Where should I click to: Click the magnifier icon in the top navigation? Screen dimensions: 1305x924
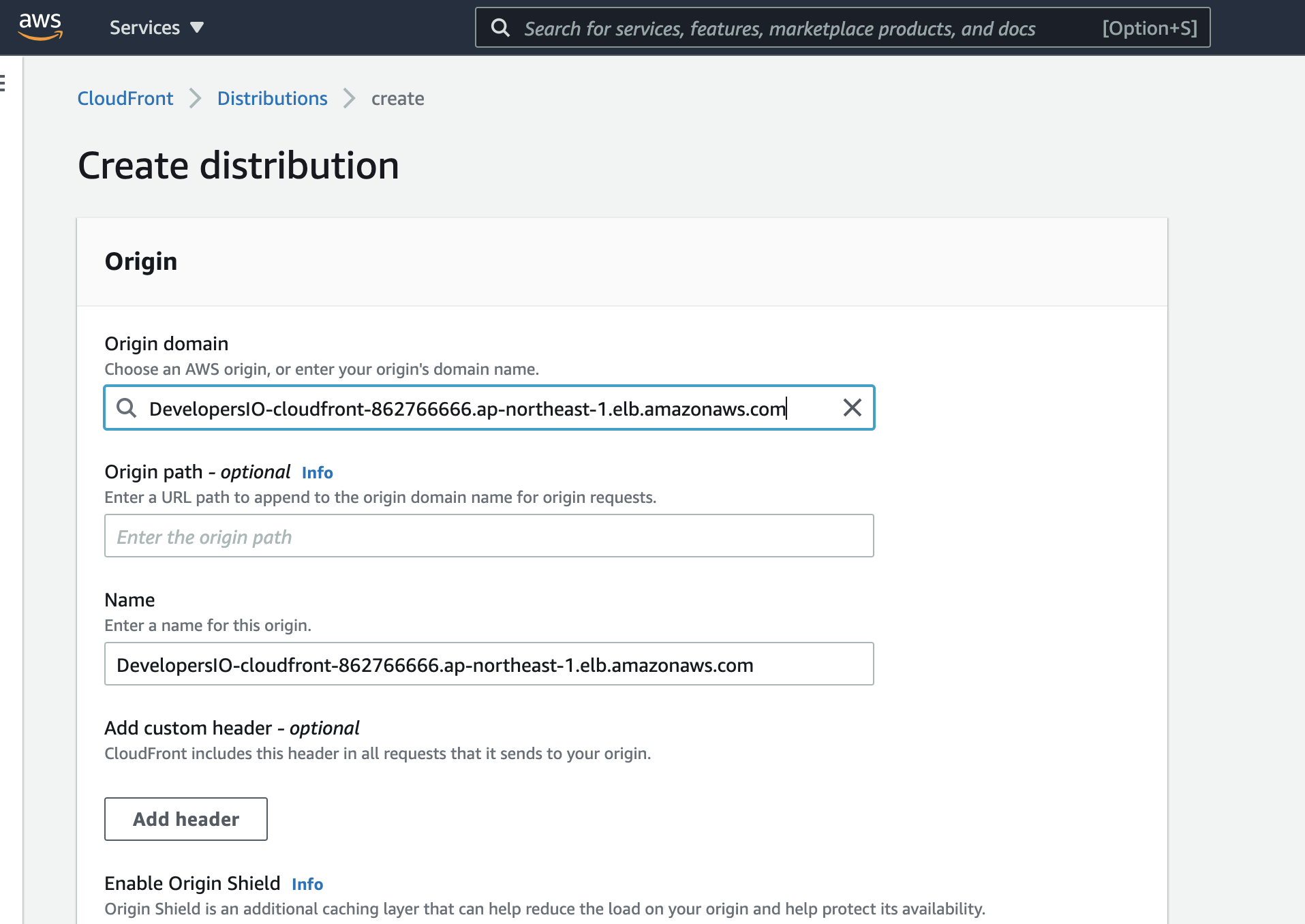[501, 27]
